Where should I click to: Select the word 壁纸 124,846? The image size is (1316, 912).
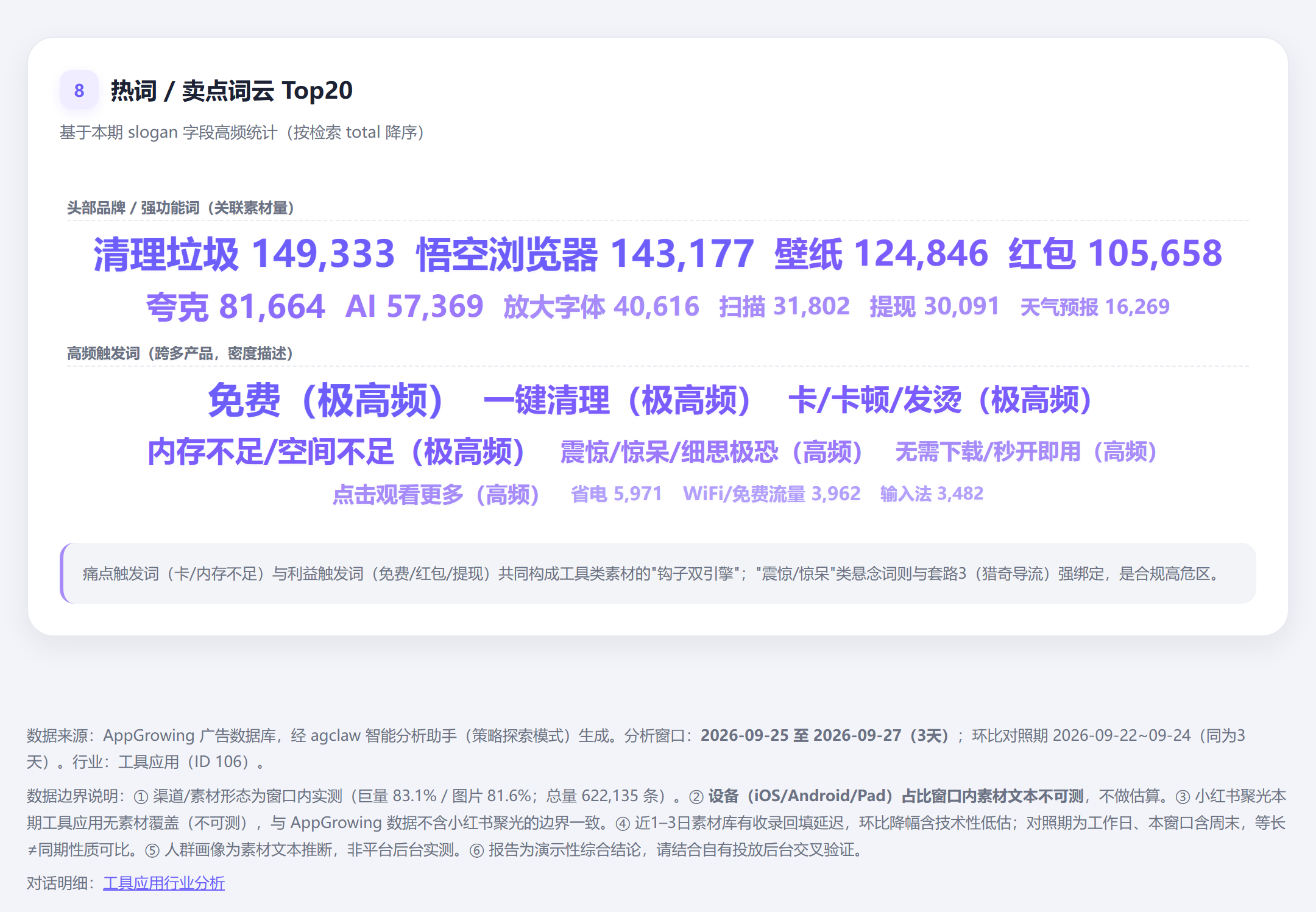[x=881, y=253]
